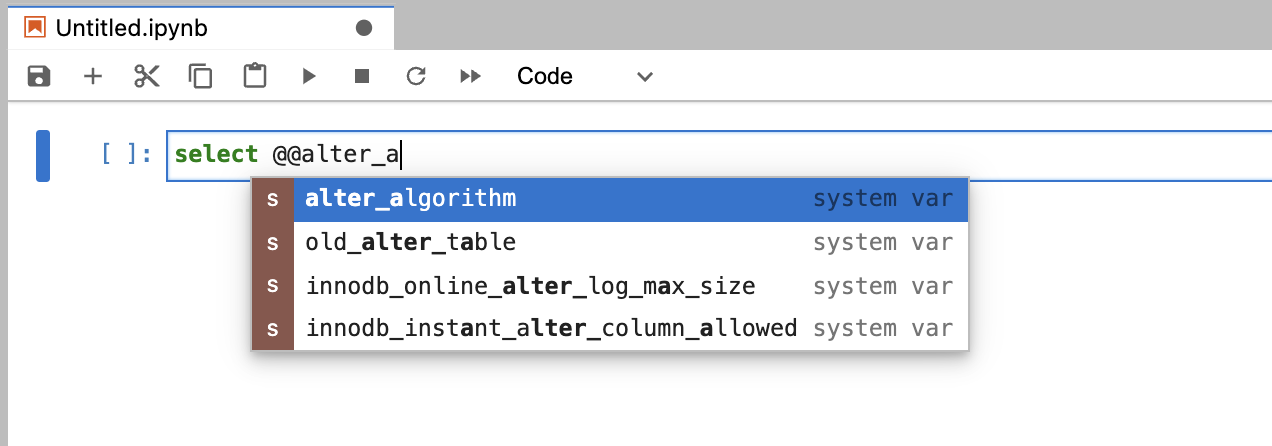Screen dimensions: 1272x446
Task: Interrupt the kernel with the stop icon
Action: pyautogui.click(x=362, y=76)
